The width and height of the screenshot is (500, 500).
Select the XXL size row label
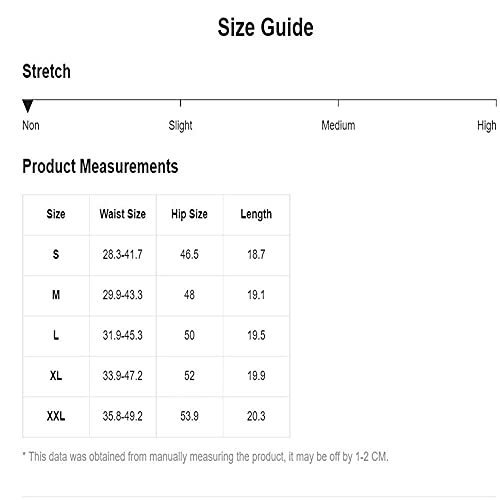tap(56, 416)
